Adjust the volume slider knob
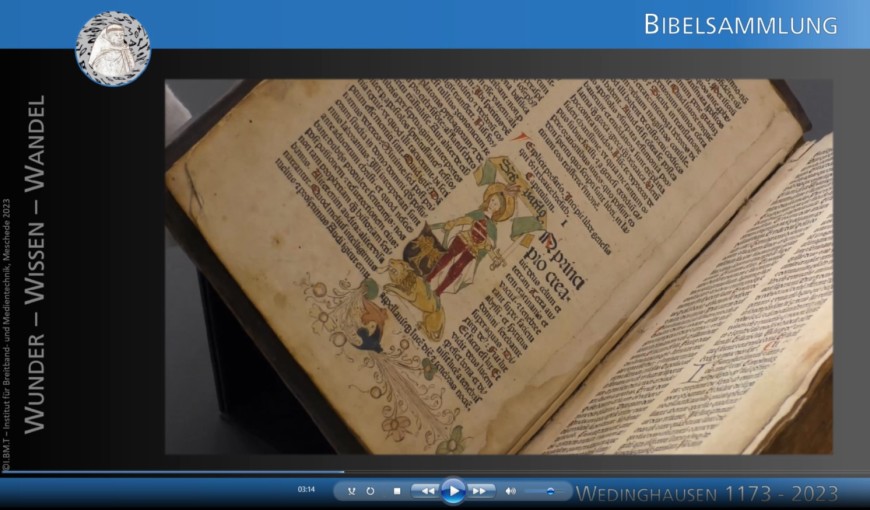Screen dimensions: 870x510 click(550, 491)
